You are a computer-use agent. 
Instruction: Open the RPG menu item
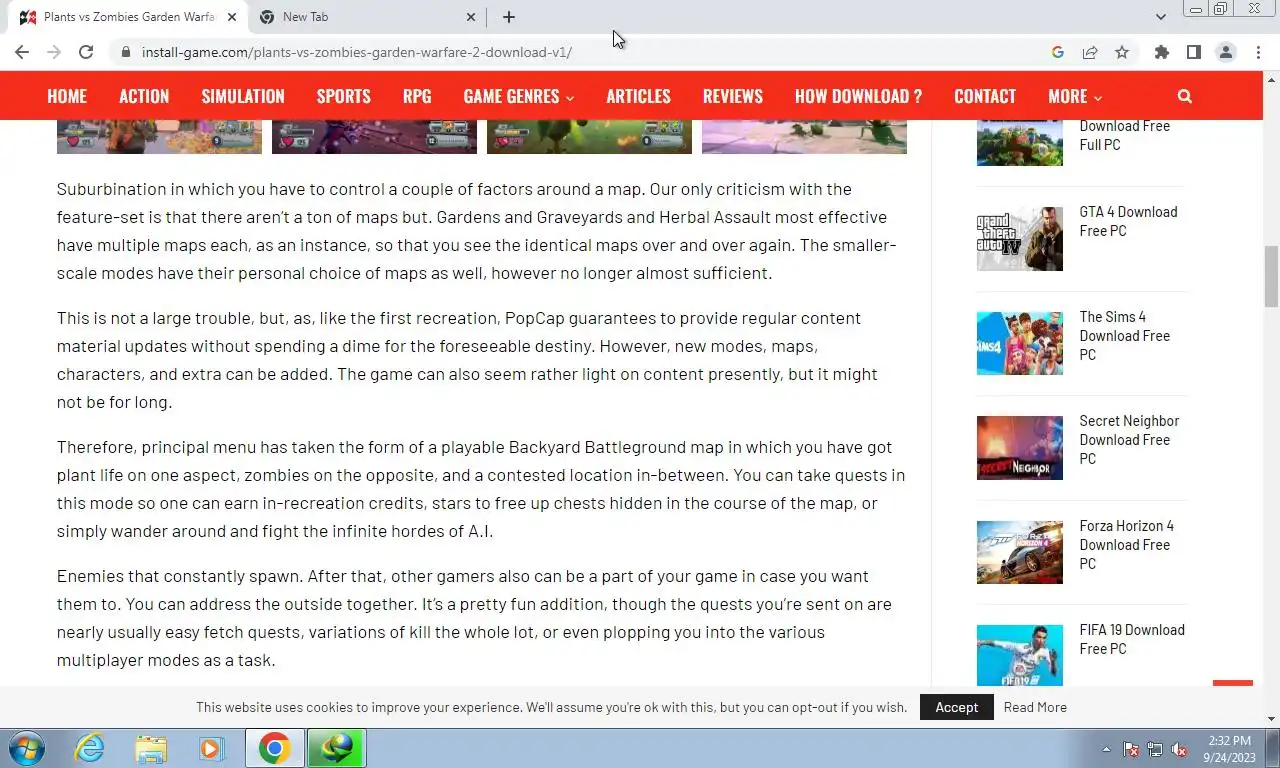click(417, 96)
